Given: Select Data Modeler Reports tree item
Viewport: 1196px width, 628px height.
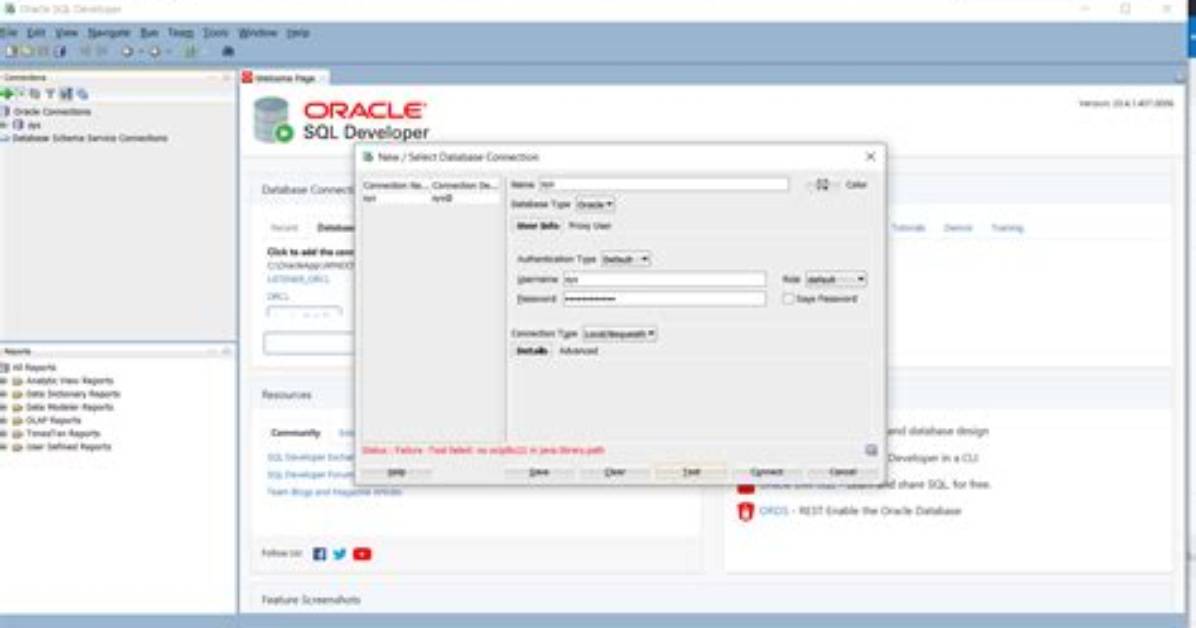Looking at the screenshot, I should coord(69,407).
